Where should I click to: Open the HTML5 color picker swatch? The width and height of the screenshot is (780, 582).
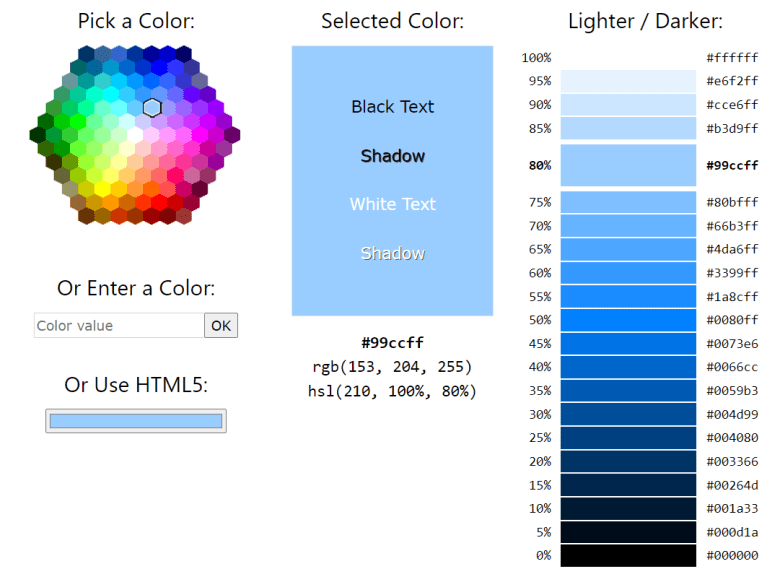[x=136, y=421]
